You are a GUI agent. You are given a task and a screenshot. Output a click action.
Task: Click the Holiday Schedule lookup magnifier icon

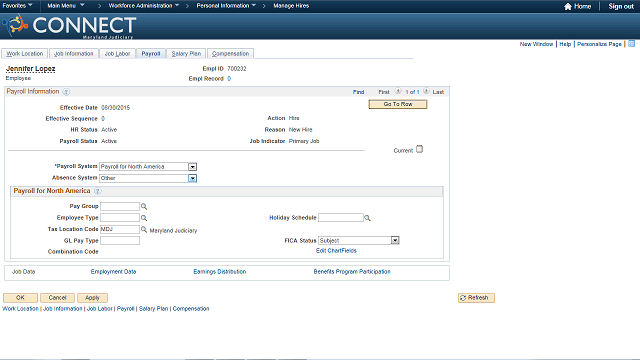tap(367, 218)
